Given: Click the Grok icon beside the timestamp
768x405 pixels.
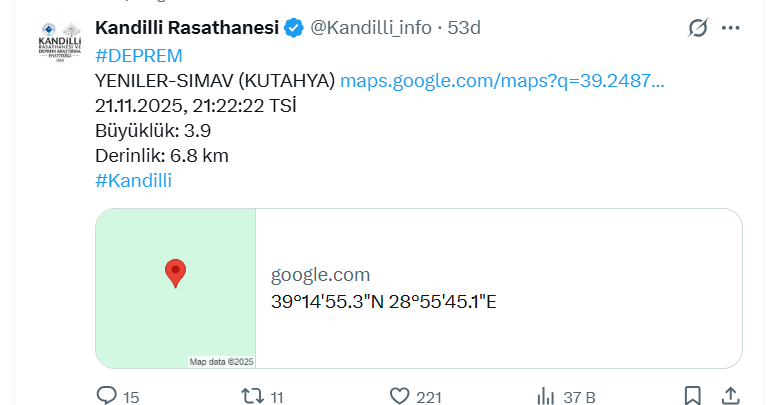Looking at the screenshot, I should pos(698,29).
